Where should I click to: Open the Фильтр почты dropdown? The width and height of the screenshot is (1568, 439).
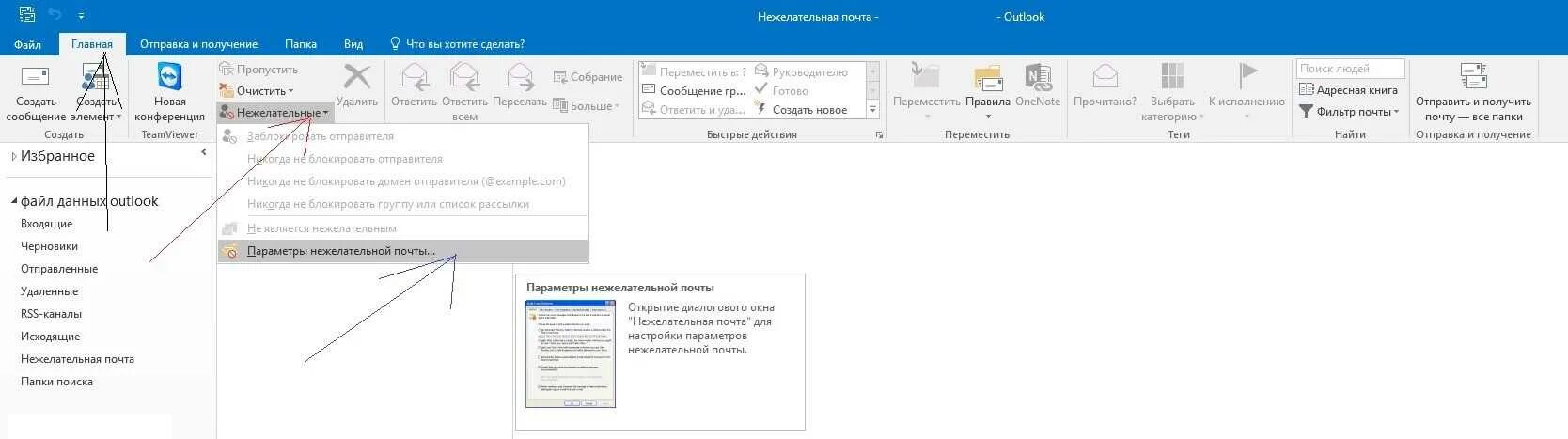(x=1349, y=112)
